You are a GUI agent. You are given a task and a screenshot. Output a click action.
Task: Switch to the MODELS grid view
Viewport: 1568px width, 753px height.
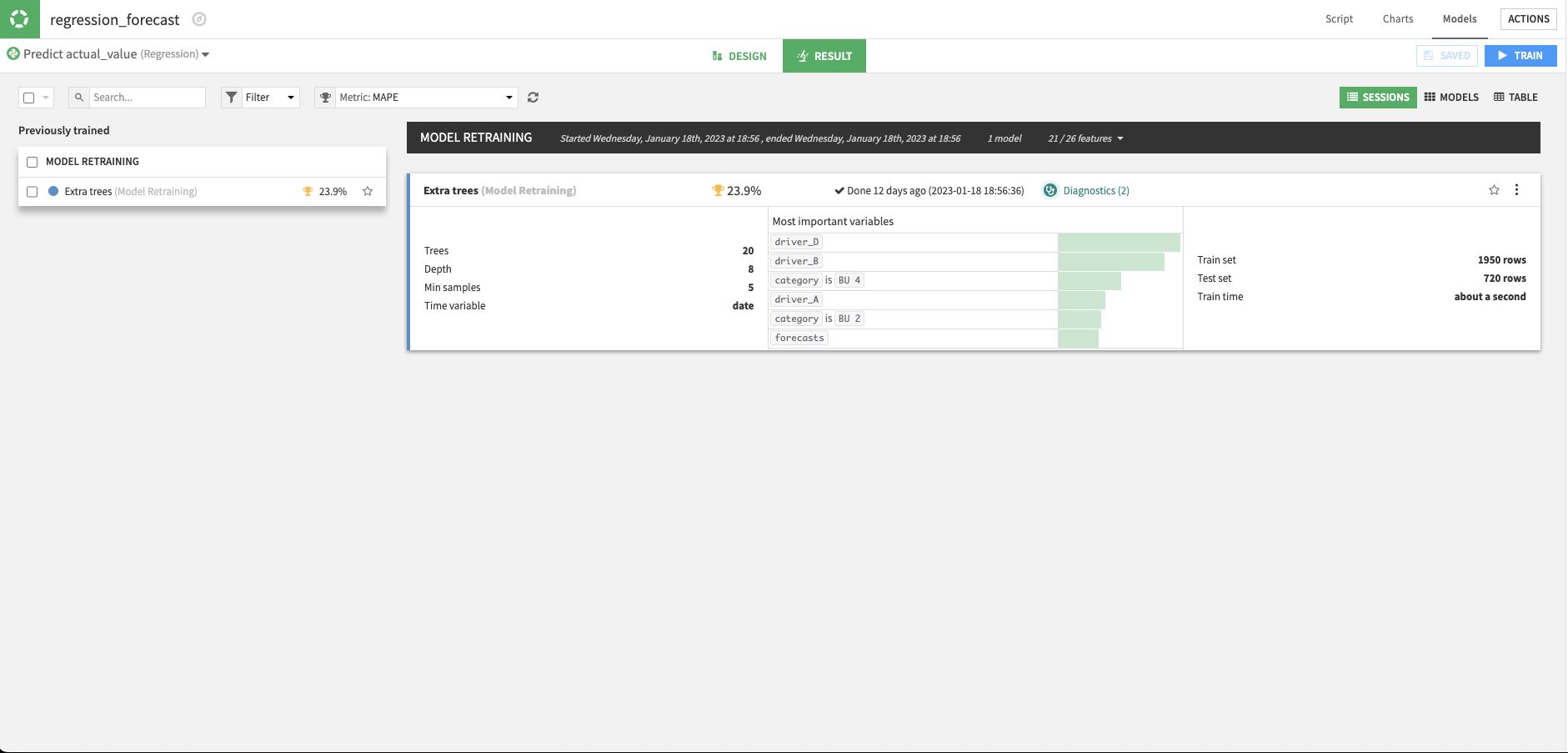(1451, 97)
